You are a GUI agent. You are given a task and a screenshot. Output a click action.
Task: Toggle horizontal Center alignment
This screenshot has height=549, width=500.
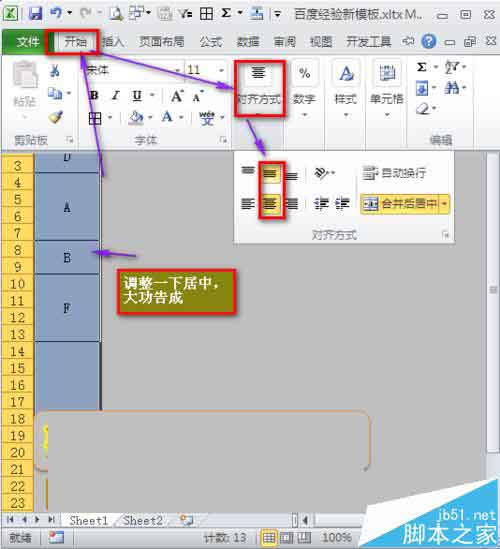(x=270, y=204)
